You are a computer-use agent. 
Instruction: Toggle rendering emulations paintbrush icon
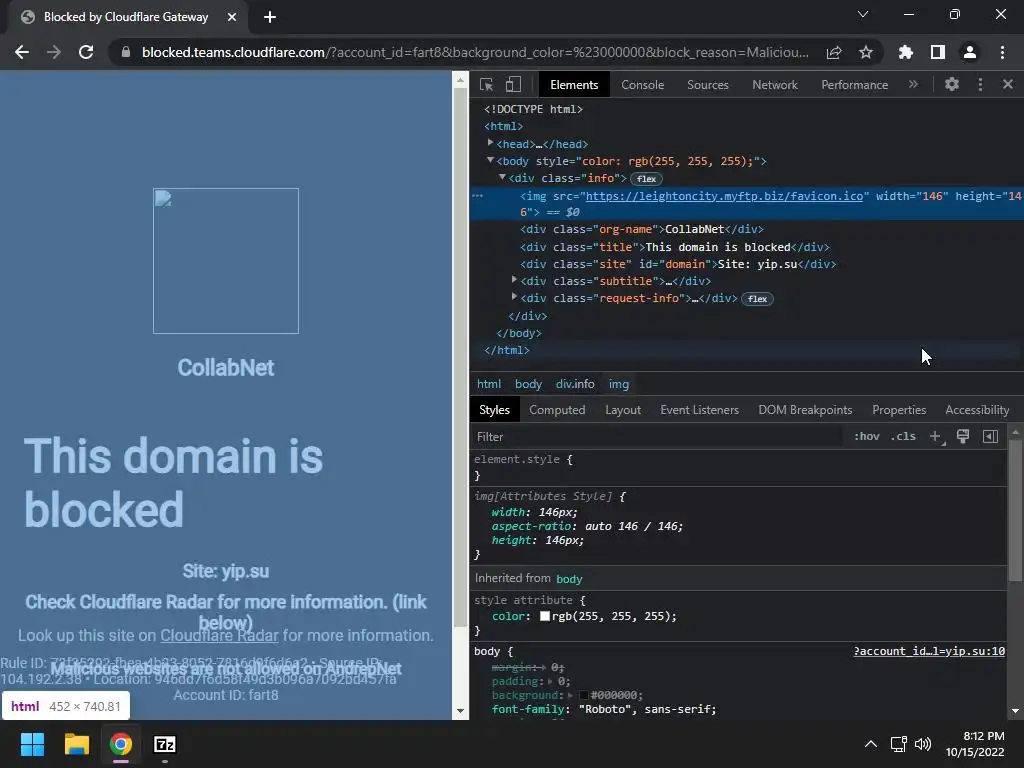click(963, 436)
